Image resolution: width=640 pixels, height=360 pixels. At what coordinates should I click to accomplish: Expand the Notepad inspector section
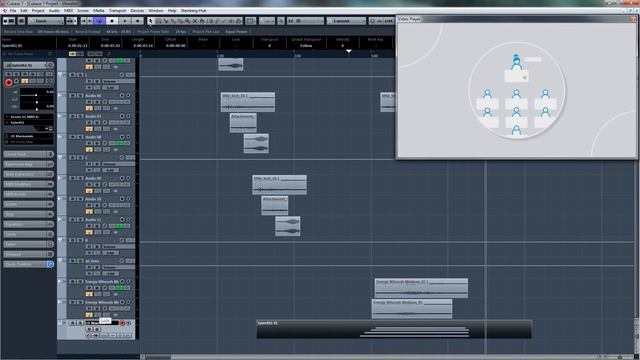click(x=29, y=254)
